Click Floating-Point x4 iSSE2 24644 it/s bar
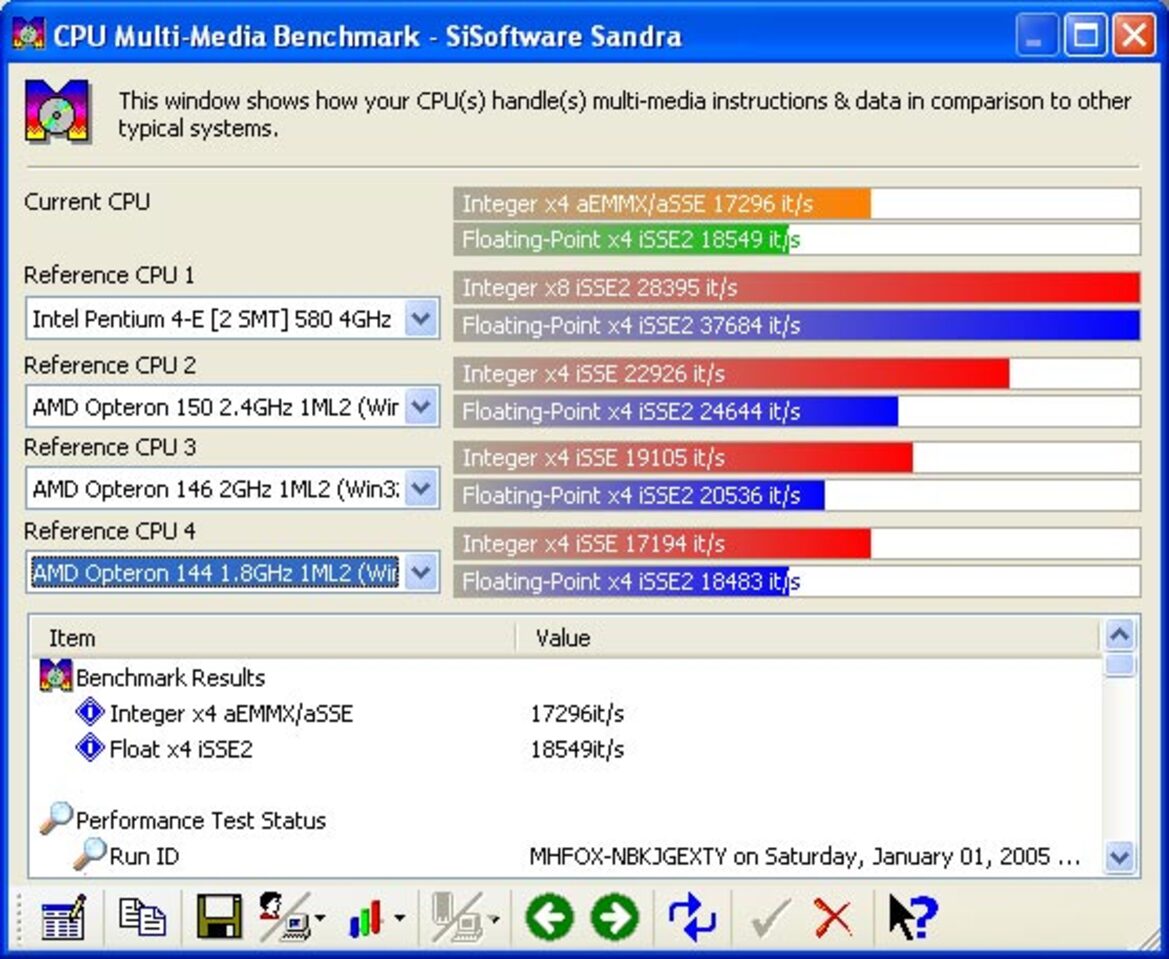This screenshot has height=959, width=1169. 797,411
